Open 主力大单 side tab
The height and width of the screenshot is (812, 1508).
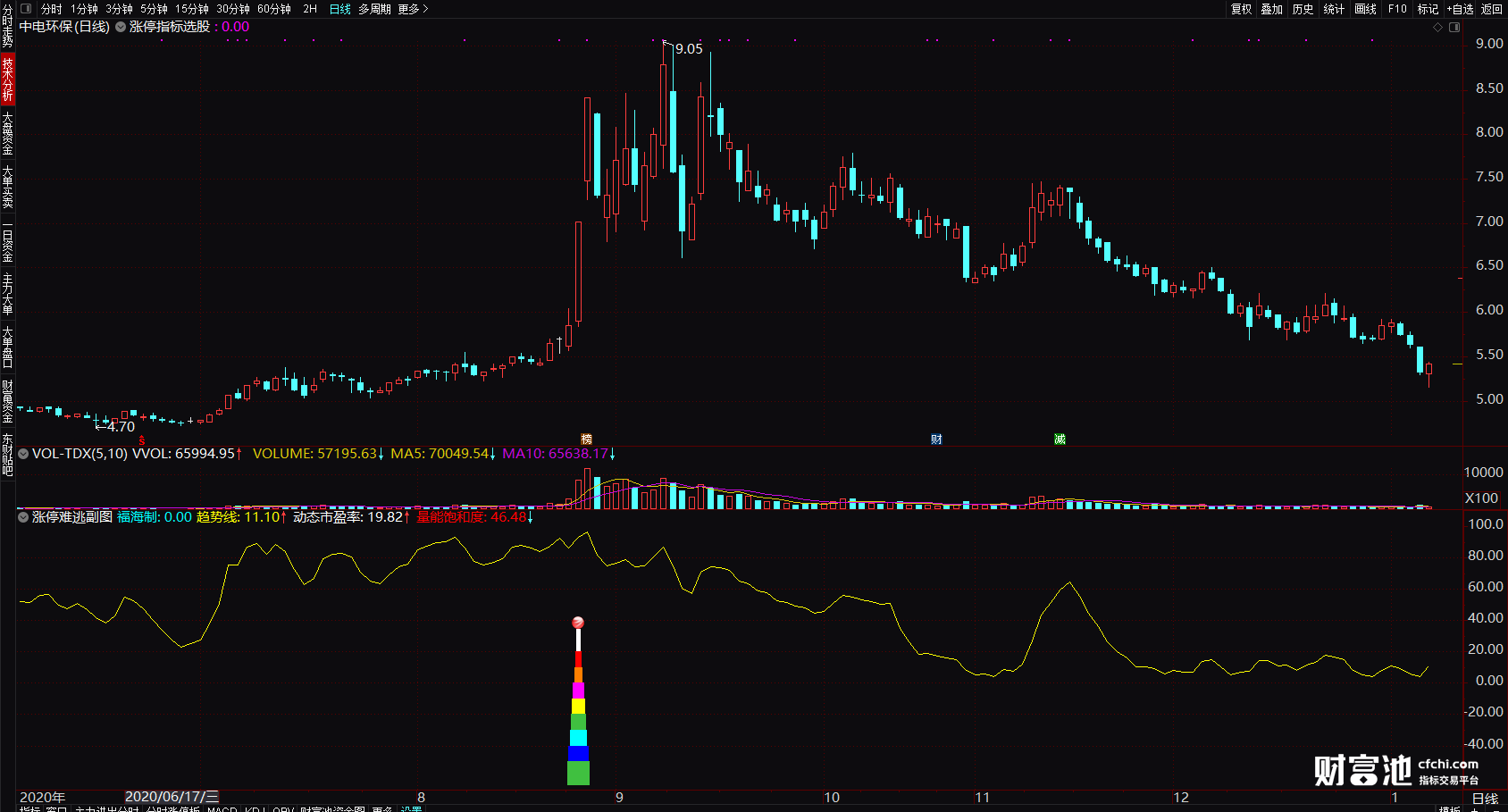click(7, 294)
